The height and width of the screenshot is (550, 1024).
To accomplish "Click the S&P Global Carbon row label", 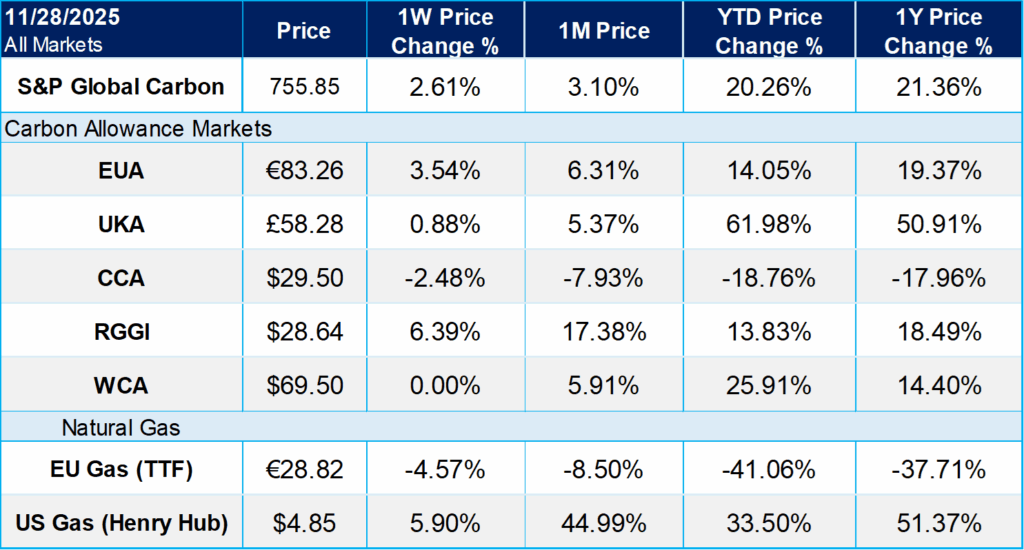I will [122, 87].
